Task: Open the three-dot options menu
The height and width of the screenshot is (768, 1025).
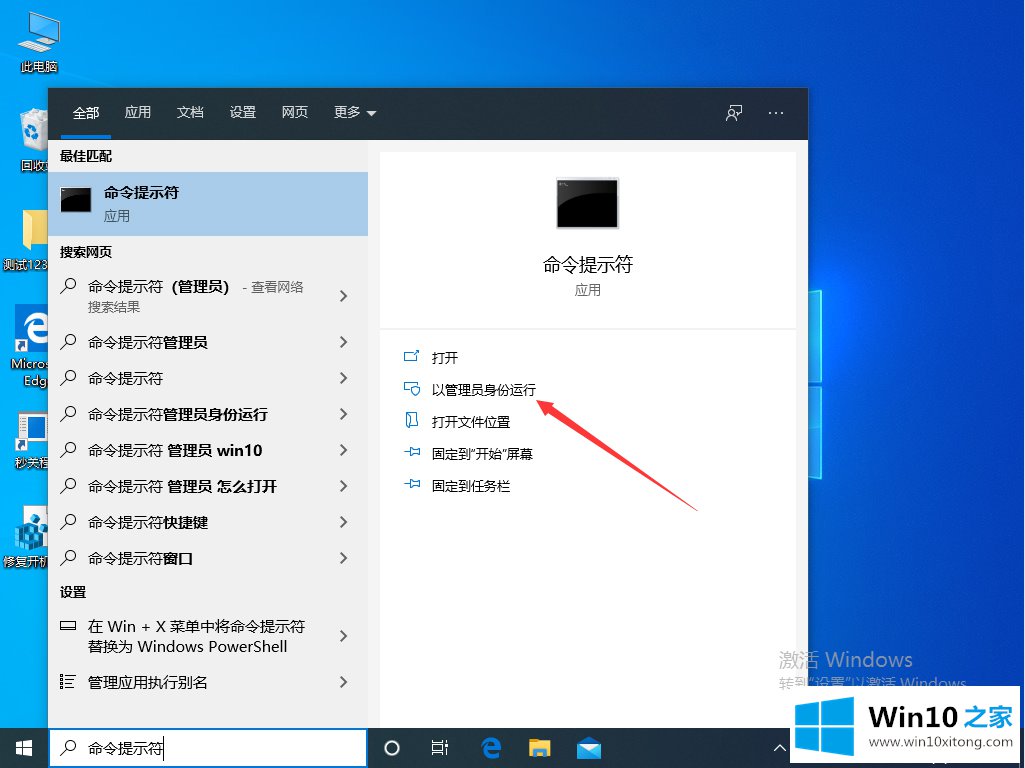Action: point(776,113)
